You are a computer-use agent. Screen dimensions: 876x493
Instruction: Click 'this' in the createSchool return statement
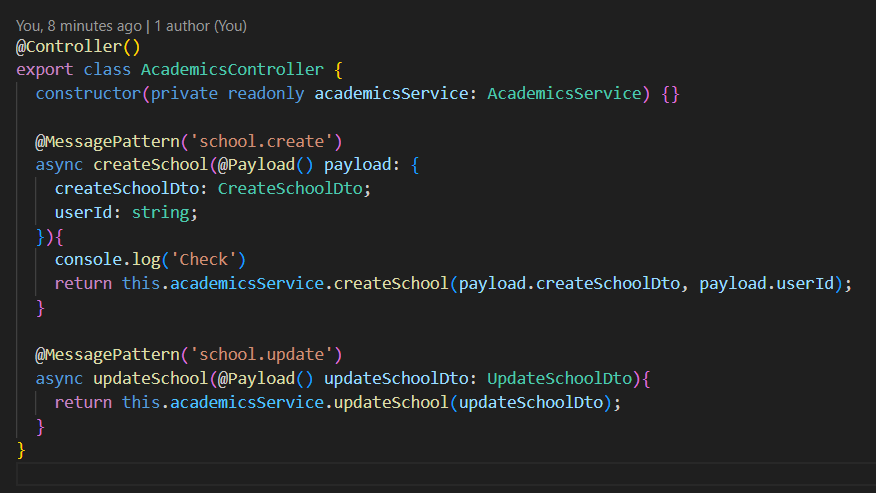[x=141, y=283]
